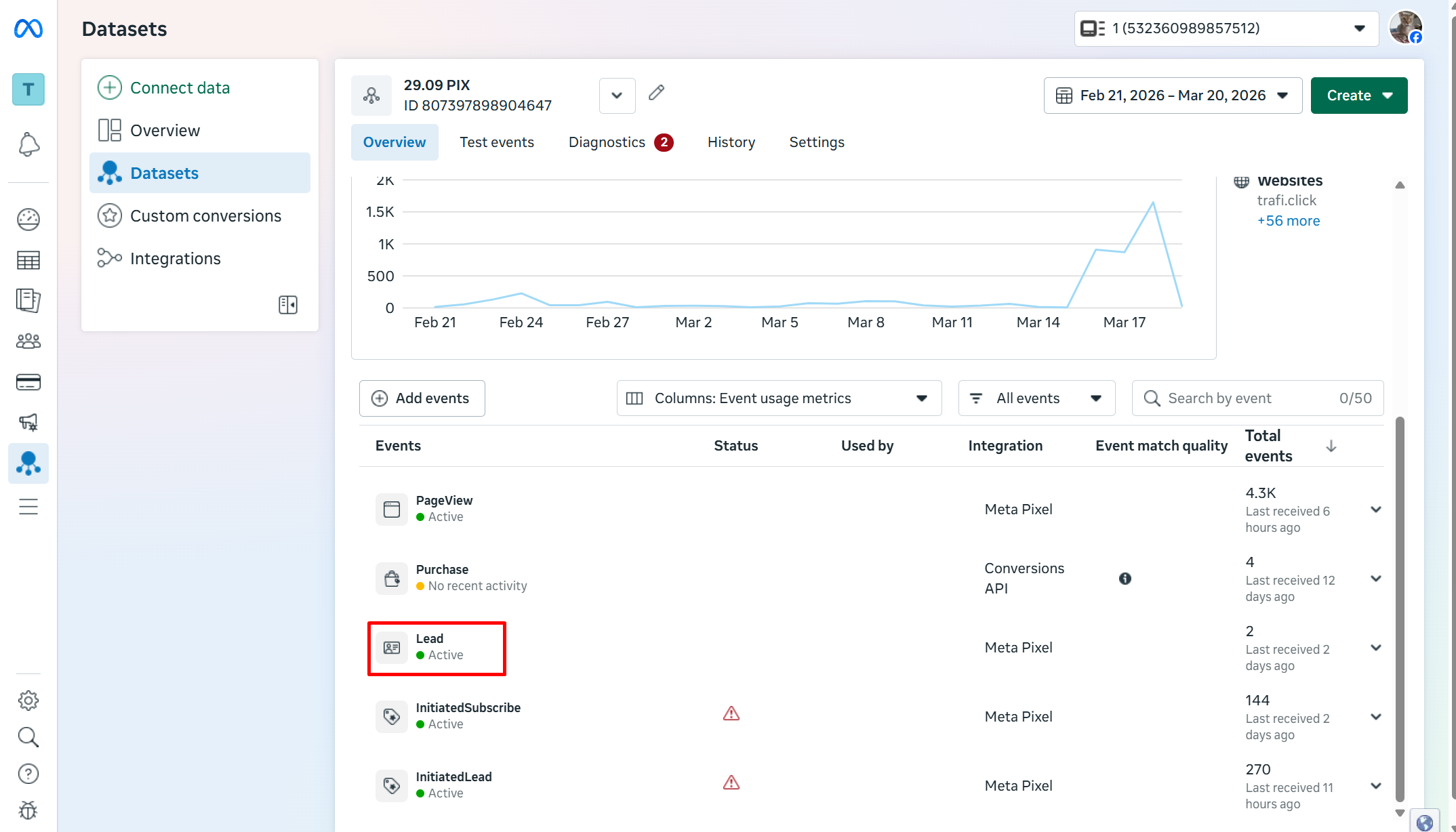Click the Meta logo icon
This screenshot has height=832, width=1456.
tap(28, 28)
